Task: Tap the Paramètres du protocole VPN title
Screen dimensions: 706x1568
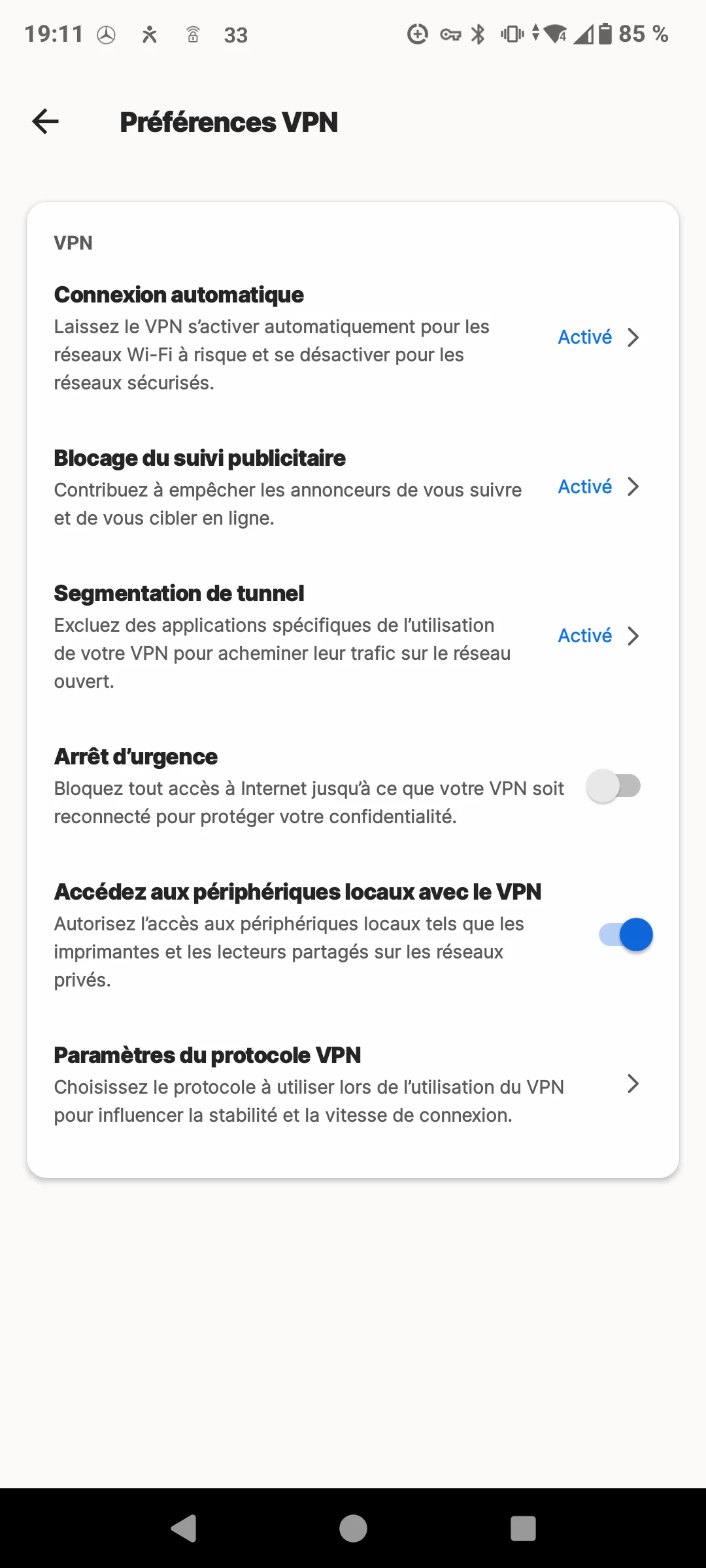Action: click(207, 1055)
